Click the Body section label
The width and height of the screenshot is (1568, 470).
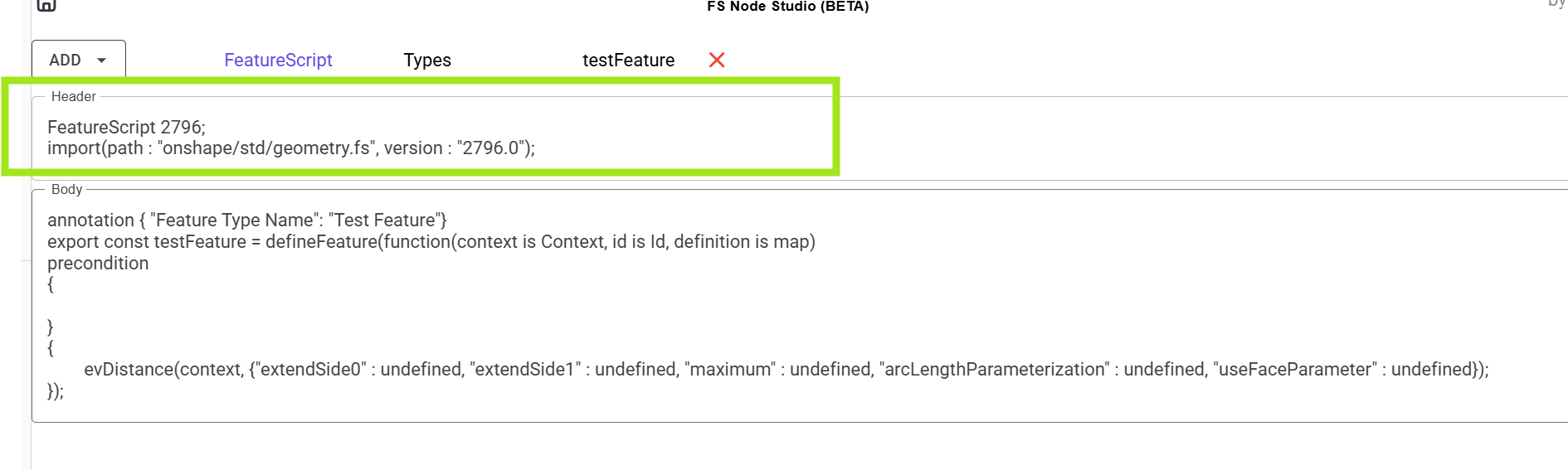pos(66,189)
